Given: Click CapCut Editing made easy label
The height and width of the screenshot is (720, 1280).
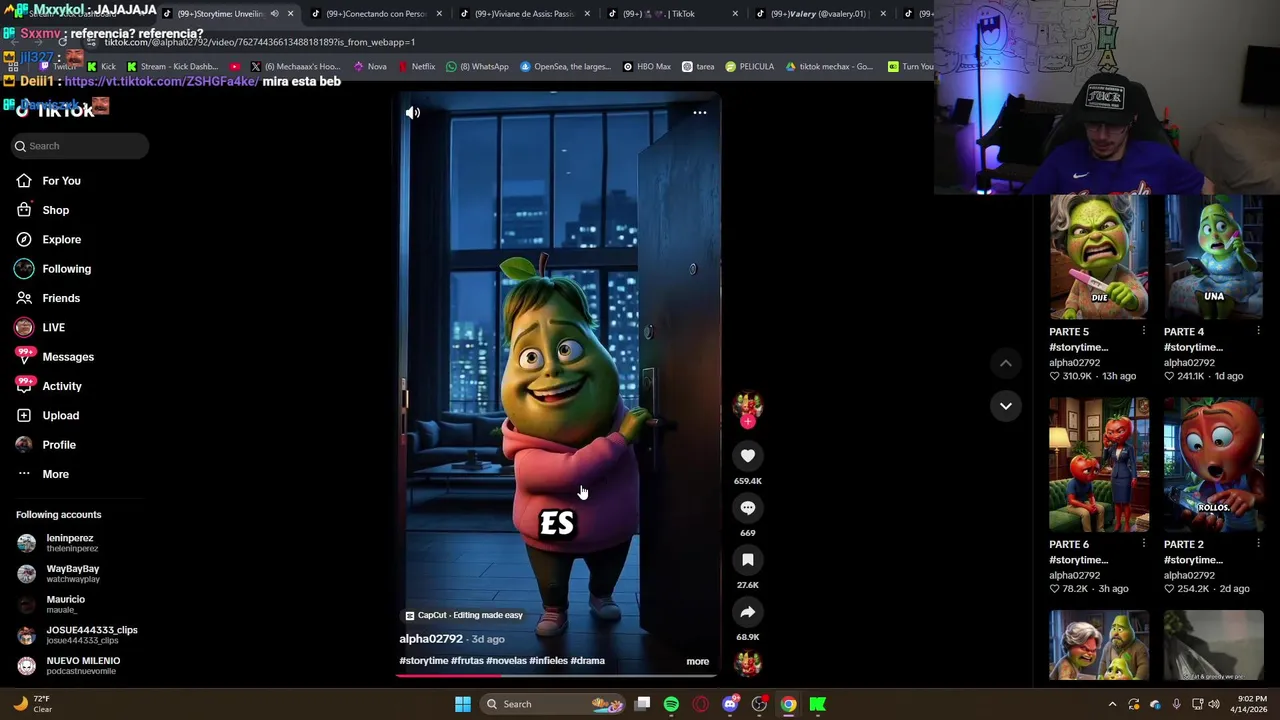Looking at the screenshot, I should point(464,616).
